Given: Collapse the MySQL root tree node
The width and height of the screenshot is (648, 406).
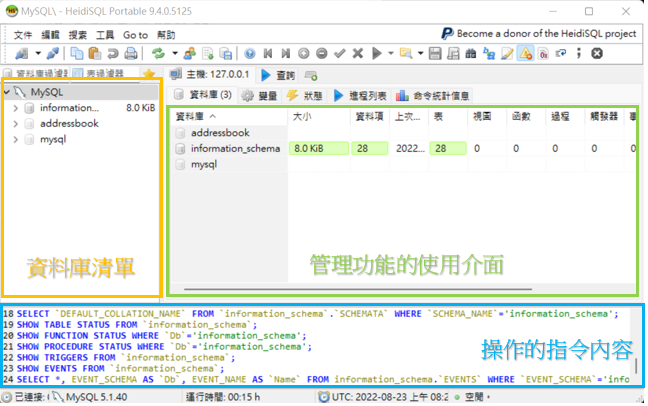Looking at the screenshot, I should coord(7,92).
